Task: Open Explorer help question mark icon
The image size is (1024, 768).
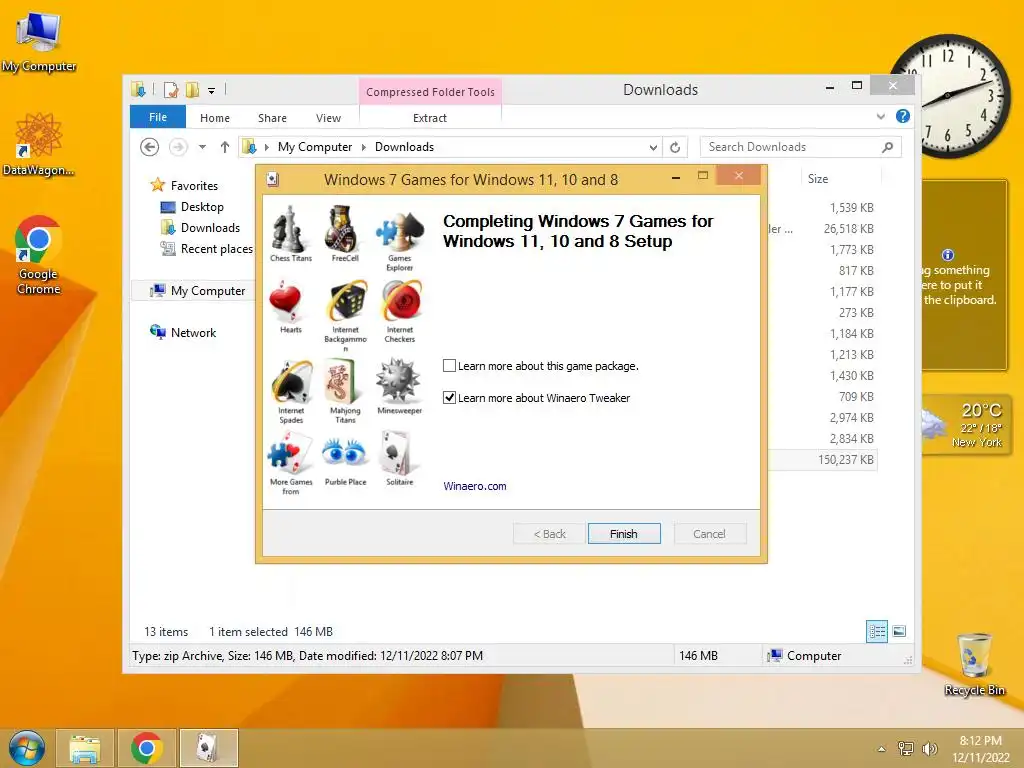Action: click(x=903, y=116)
